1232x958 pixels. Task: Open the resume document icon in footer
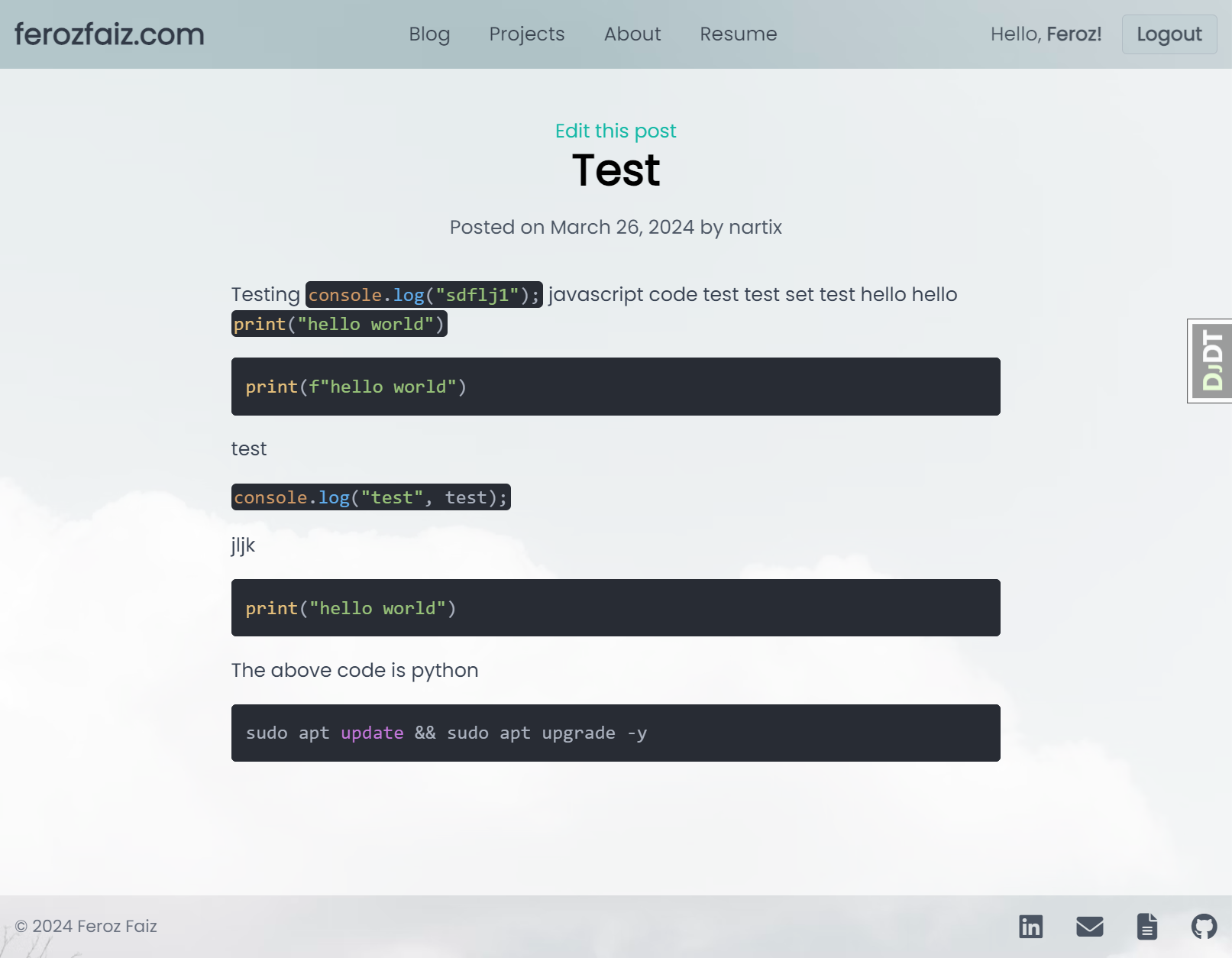coord(1147,926)
